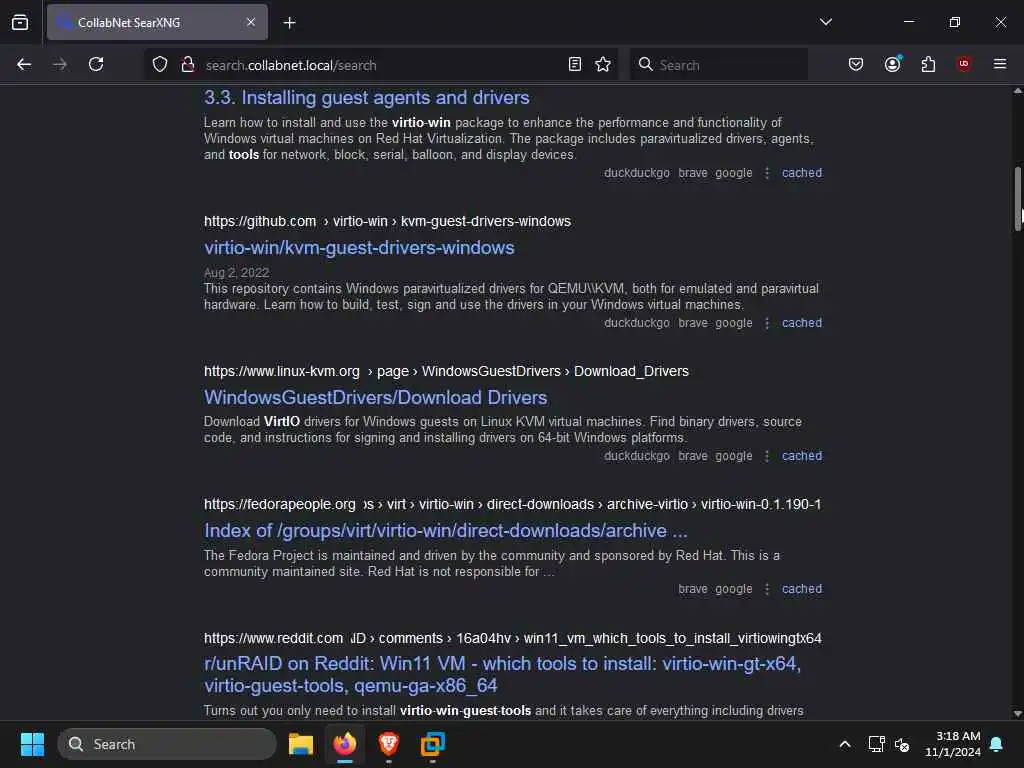Open File Explorer from the taskbar

click(301, 744)
